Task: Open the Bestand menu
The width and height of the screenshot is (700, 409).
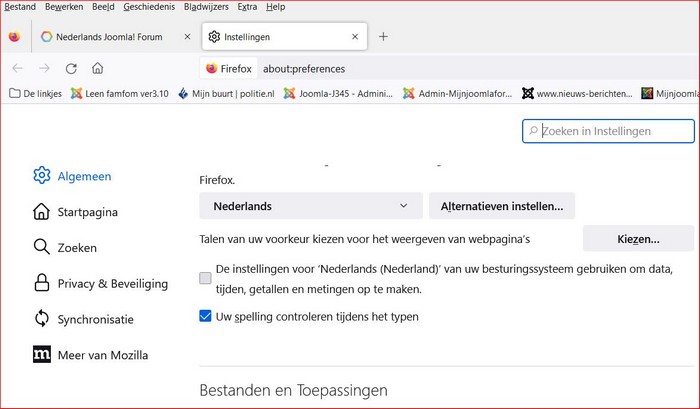Action: [x=20, y=7]
